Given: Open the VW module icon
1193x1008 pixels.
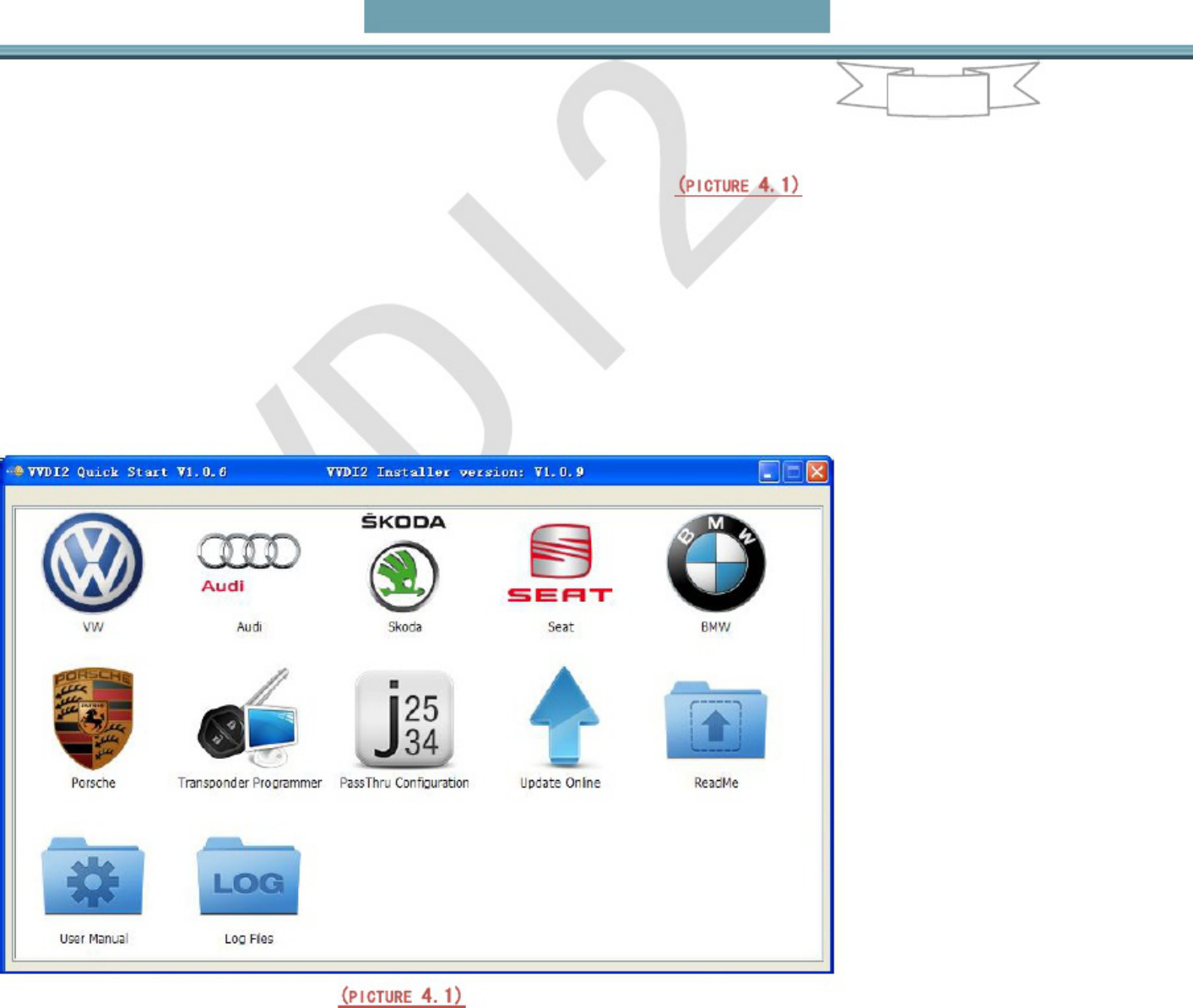Looking at the screenshot, I should coord(93,562).
